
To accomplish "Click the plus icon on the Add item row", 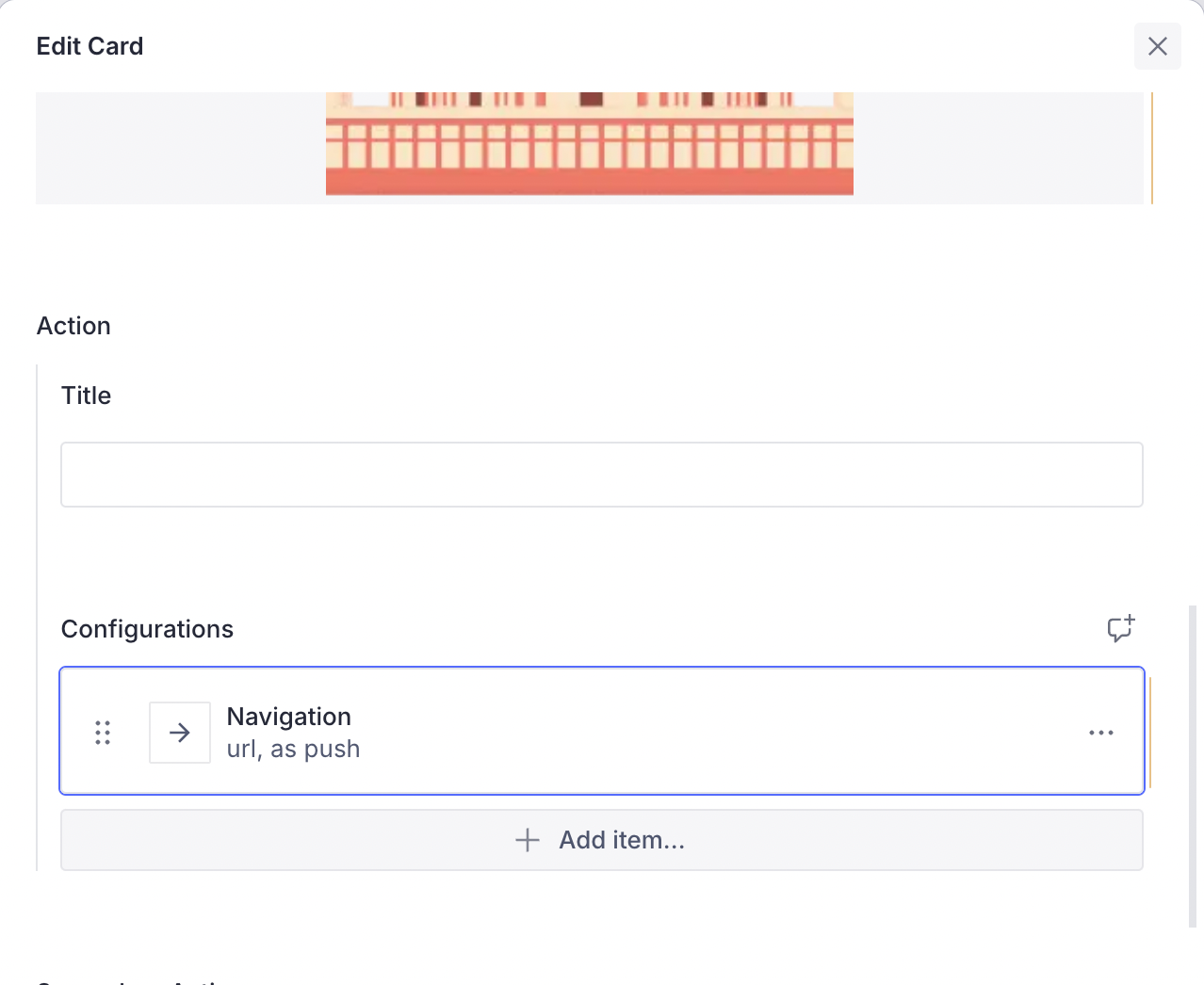I will 527,840.
